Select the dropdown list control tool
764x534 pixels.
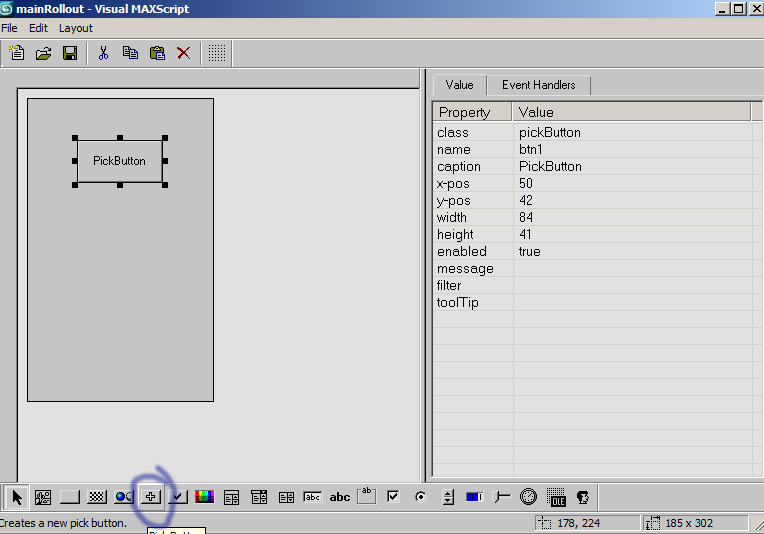click(x=259, y=497)
